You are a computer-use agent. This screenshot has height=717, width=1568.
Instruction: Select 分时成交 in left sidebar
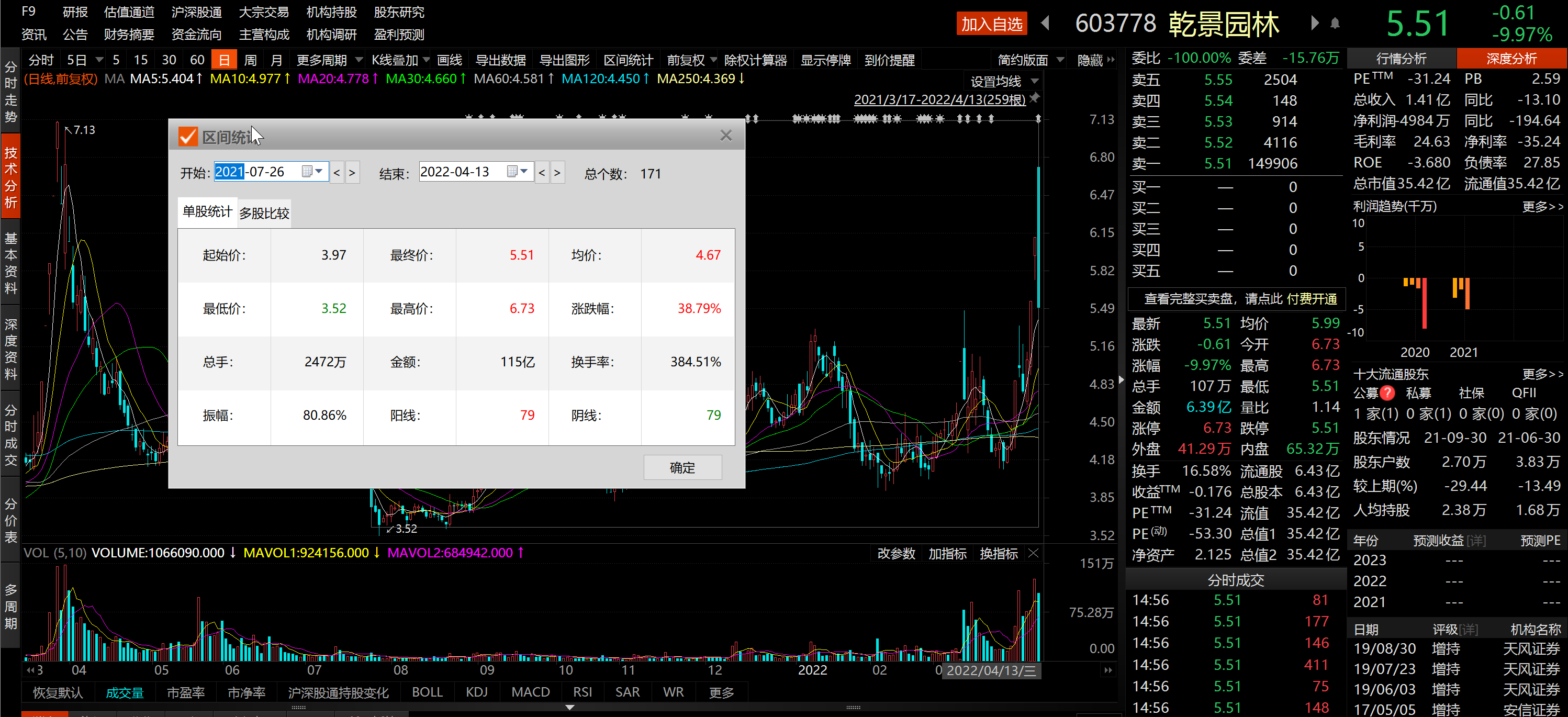[11, 434]
